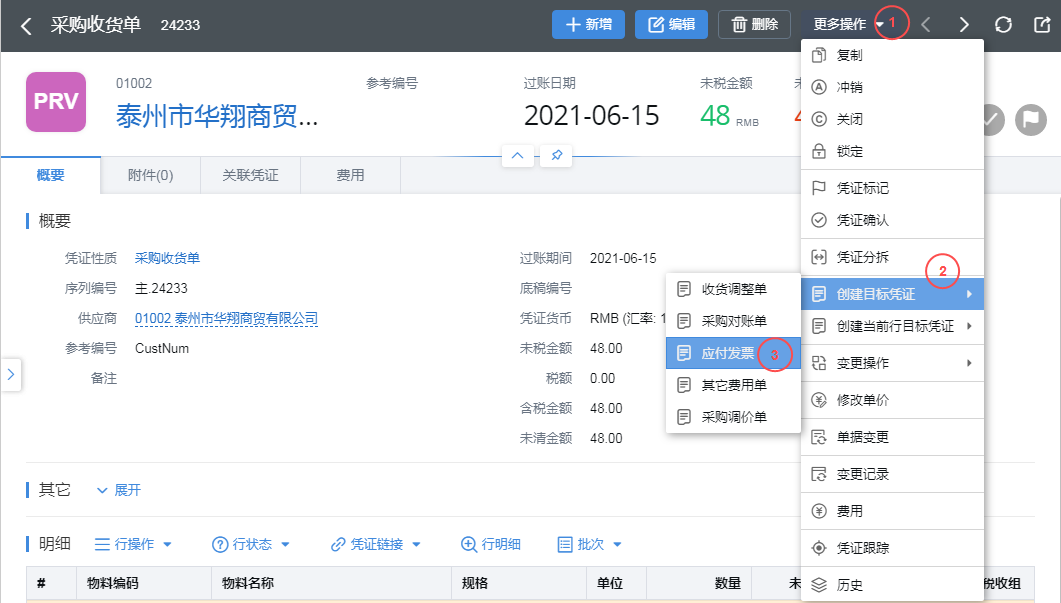The image size is (1061, 603).
Task: Click the gray flag circle icon
Action: [1031, 119]
